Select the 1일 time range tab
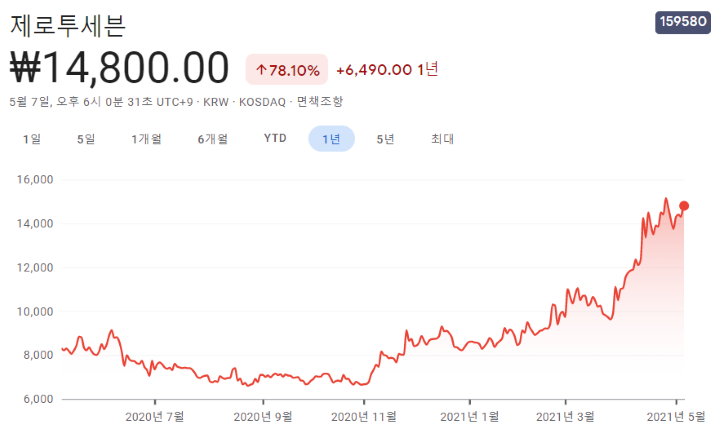This screenshot has width=720, height=434. (x=32, y=139)
